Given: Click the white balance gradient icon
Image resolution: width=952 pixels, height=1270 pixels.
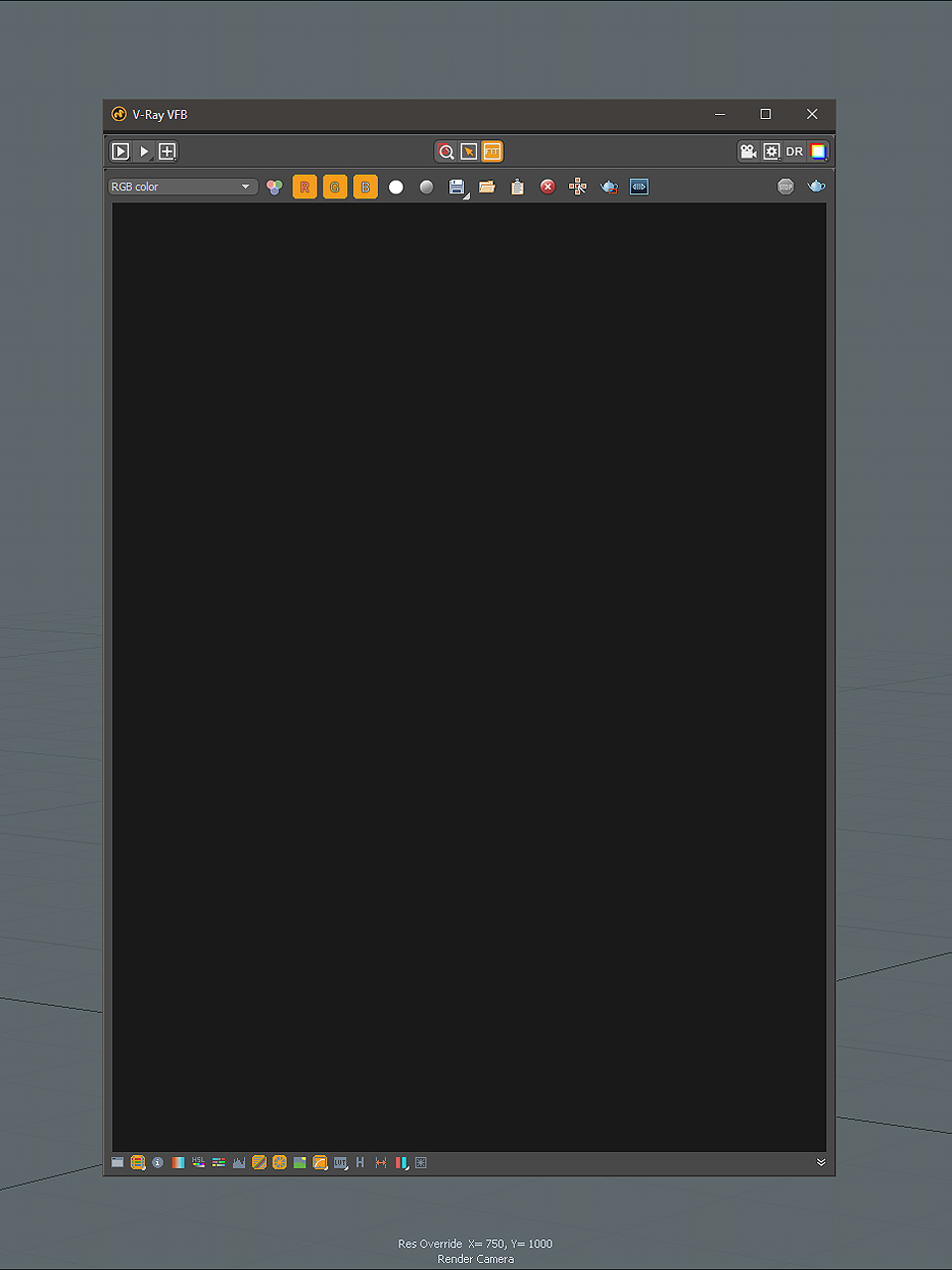Looking at the screenshot, I should [178, 1162].
